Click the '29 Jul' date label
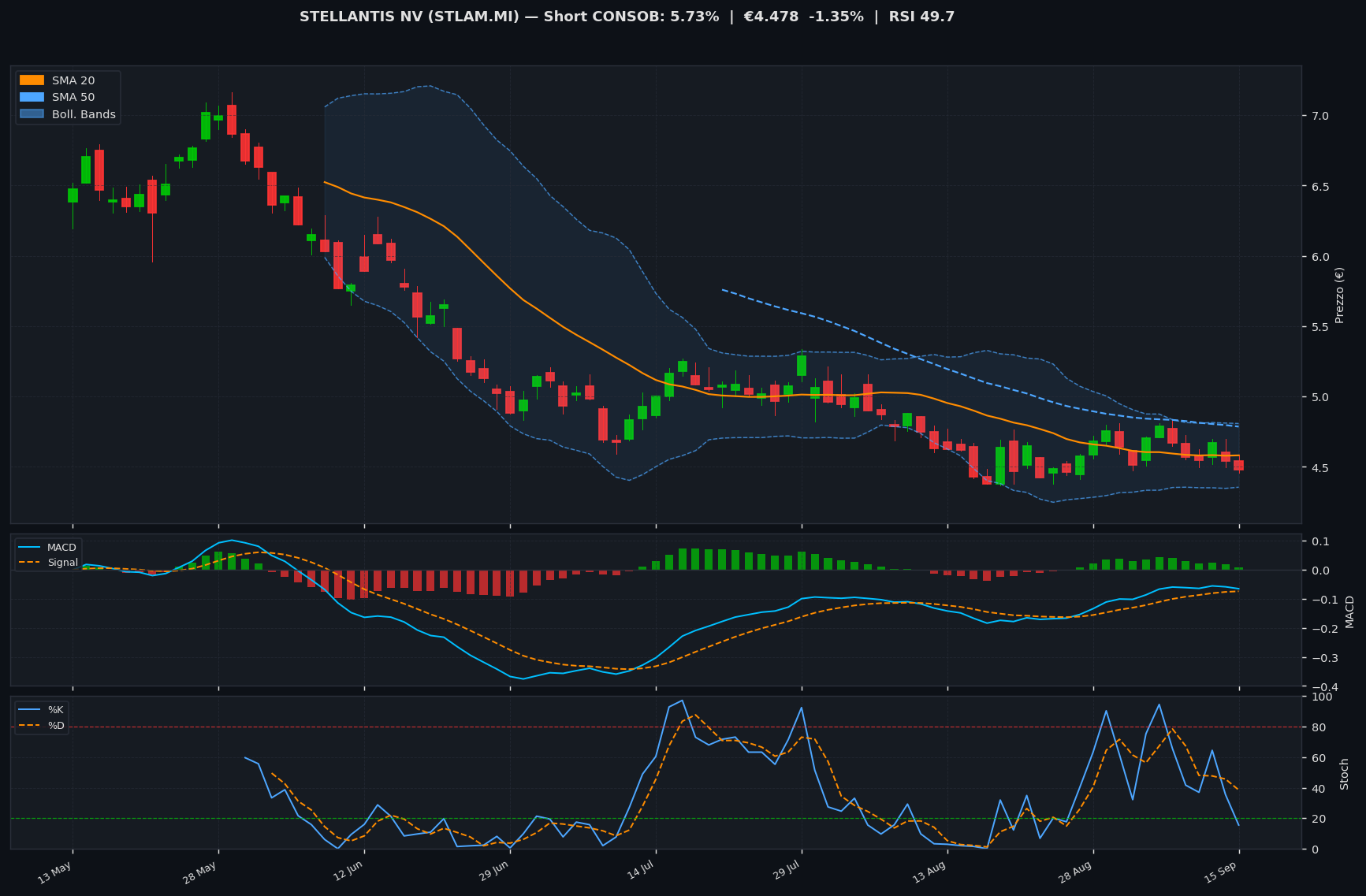1366x896 pixels. pyautogui.click(x=786, y=872)
